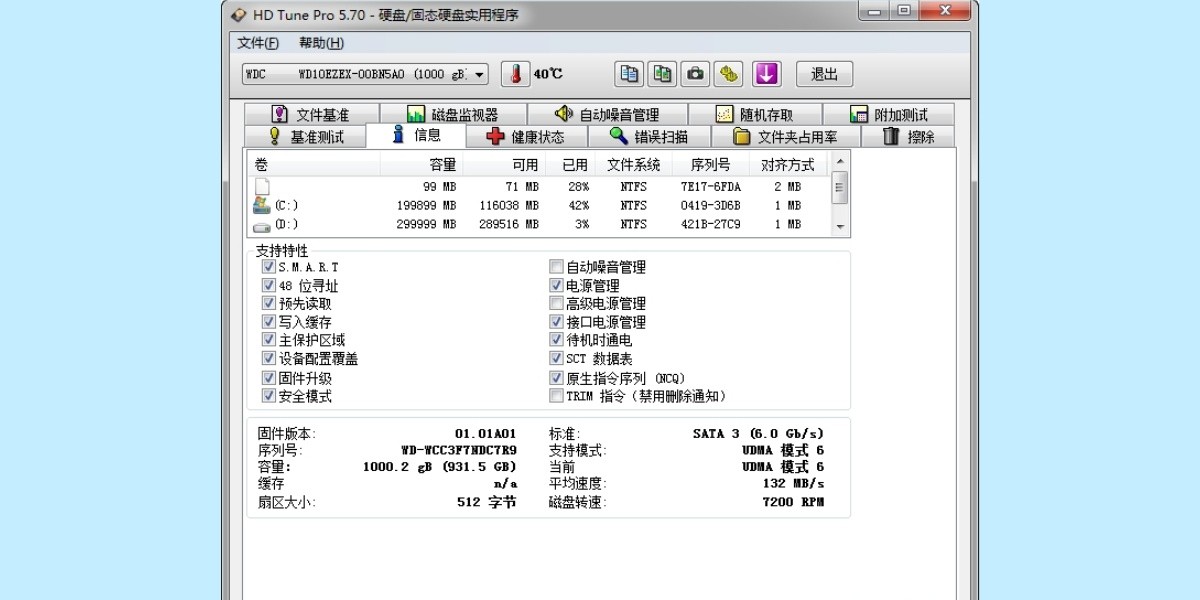Viewport: 1200px width, 600px height.
Task: Click the green copy results toolbar icon
Action: 662,74
